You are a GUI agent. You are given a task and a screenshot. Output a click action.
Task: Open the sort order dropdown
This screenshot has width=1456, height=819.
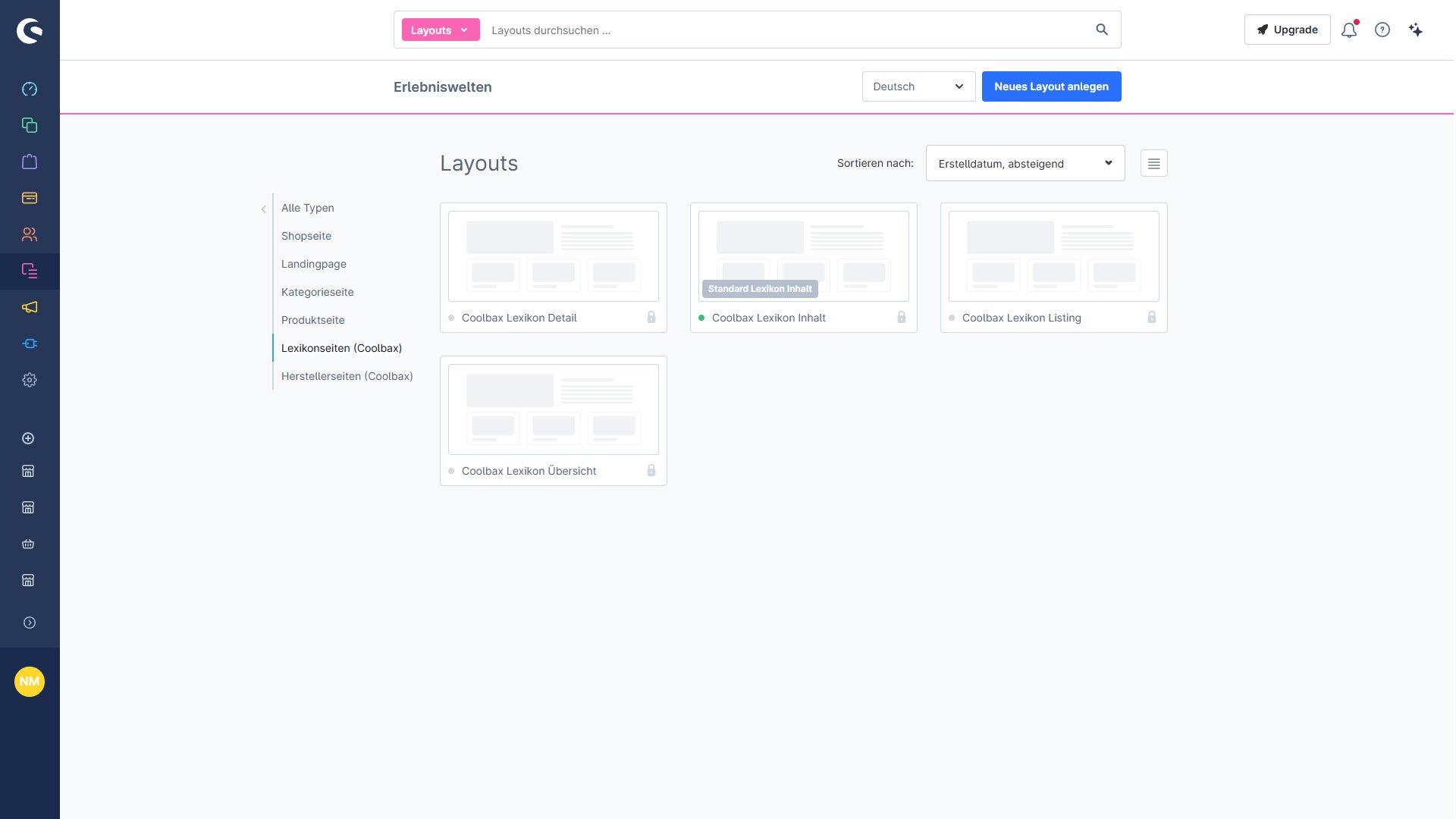1025,163
